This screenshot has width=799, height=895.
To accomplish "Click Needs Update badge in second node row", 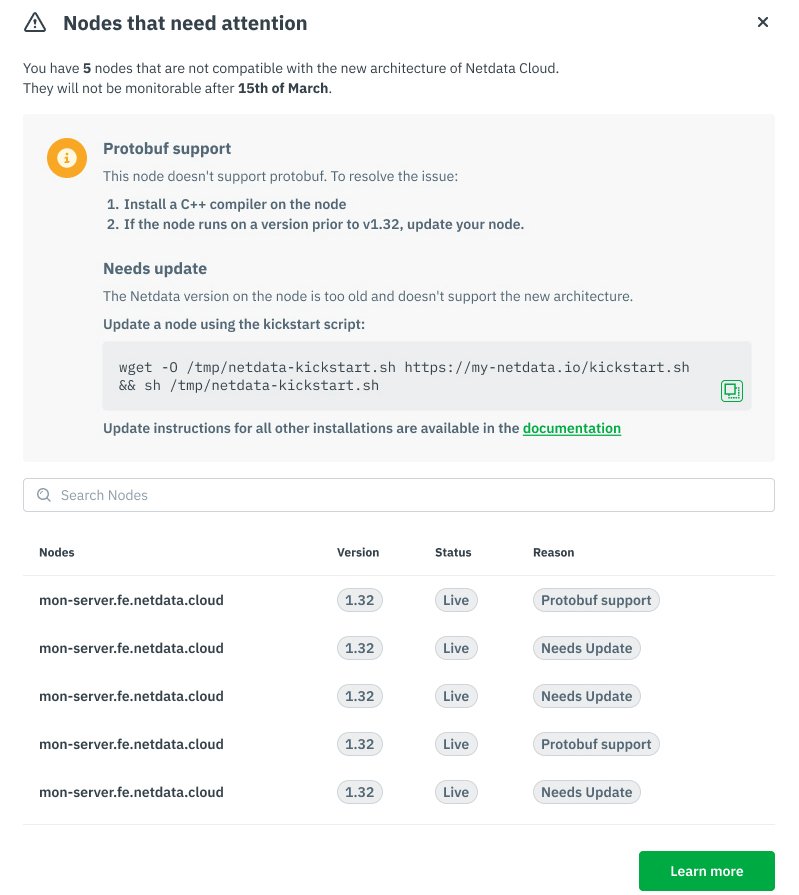I will click(x=586, y=648).
